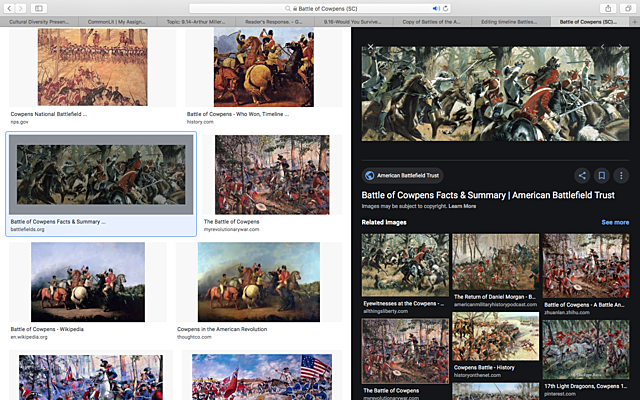Open related image Eyewitnesses at the Cowpens
The image size is (640, 400).
click(x=405, y=265)
